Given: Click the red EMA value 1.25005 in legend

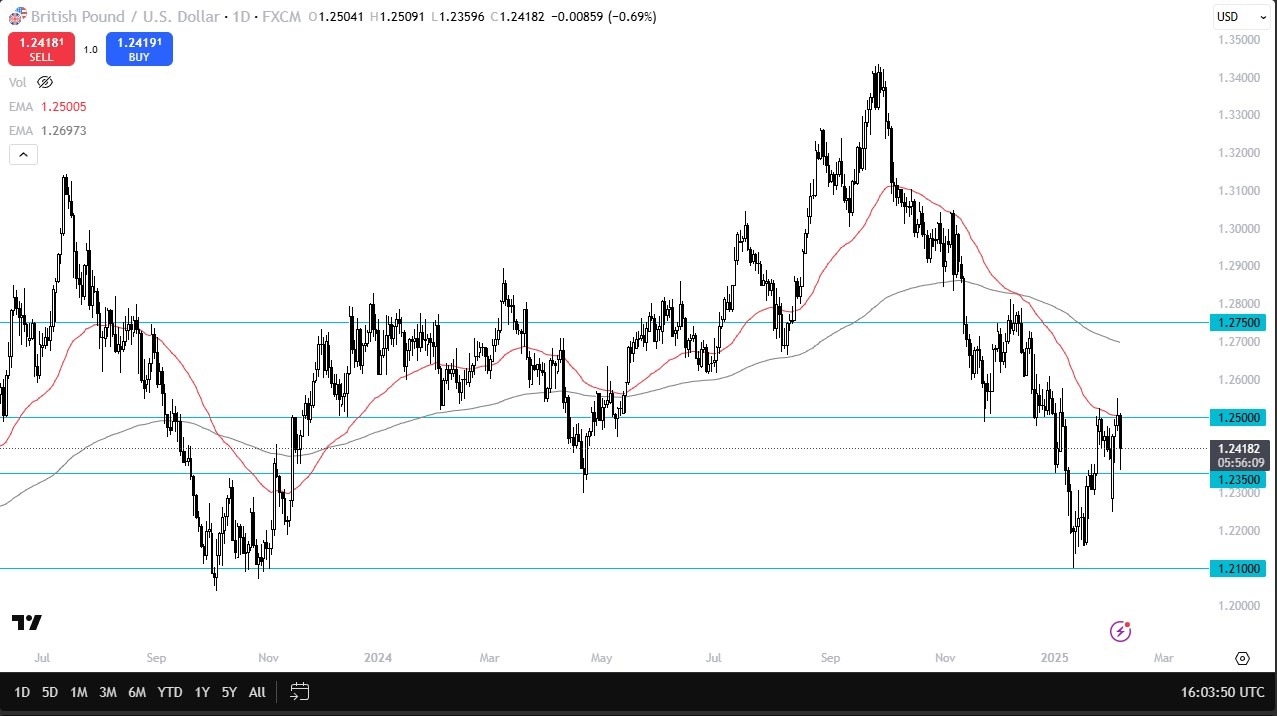Looking at the screenshot, I should point(63,107).
